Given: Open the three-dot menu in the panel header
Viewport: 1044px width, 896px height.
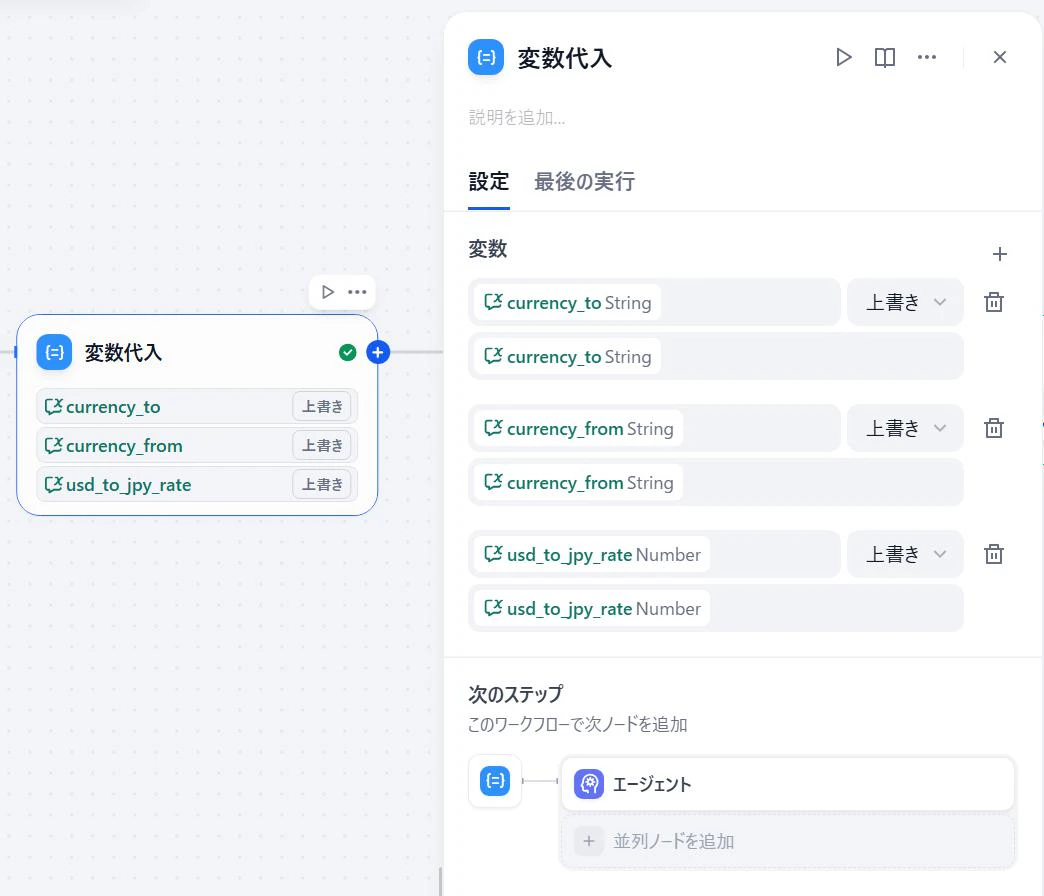Looking at the screenshot, I should (x=926, y=57).
